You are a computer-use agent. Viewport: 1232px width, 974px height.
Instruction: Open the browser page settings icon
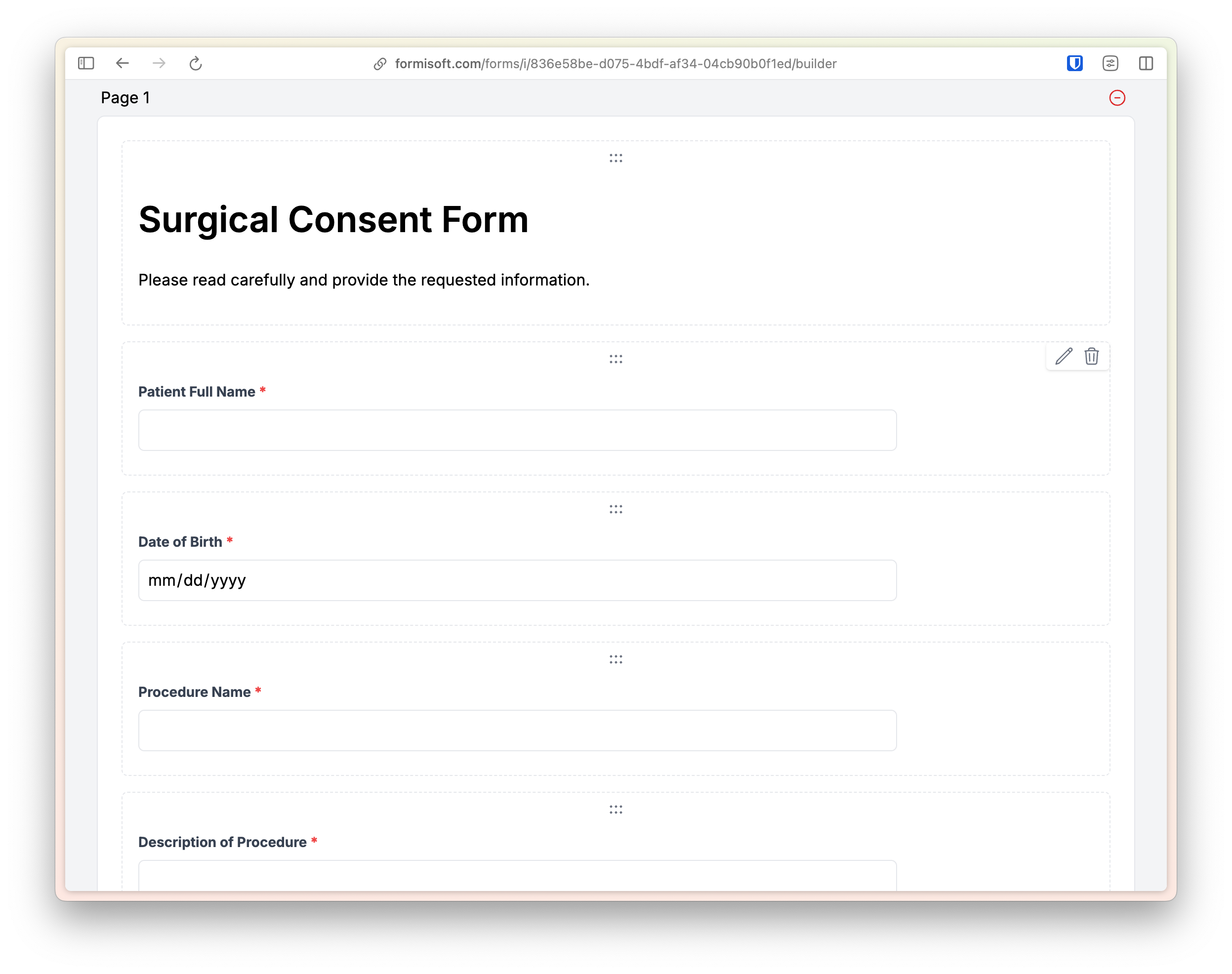[x=1110, y=63]
